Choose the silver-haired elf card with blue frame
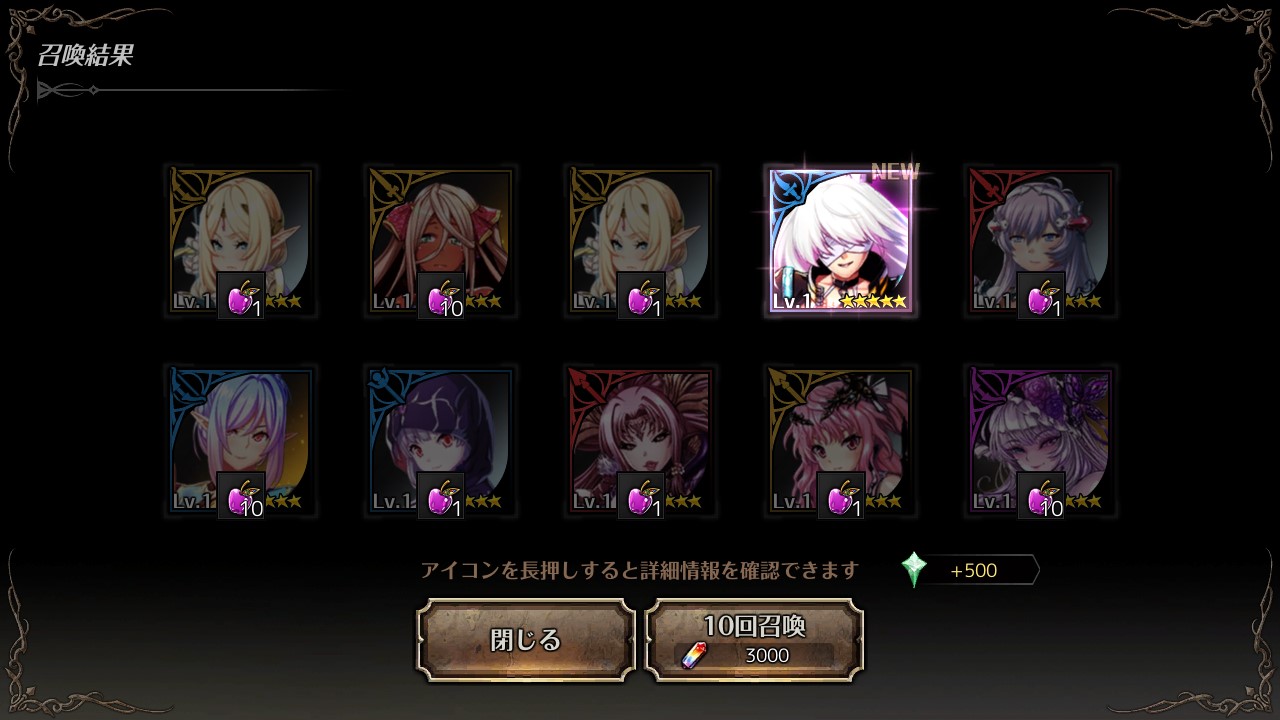The image size is (1280, 720). coord(241,441)
